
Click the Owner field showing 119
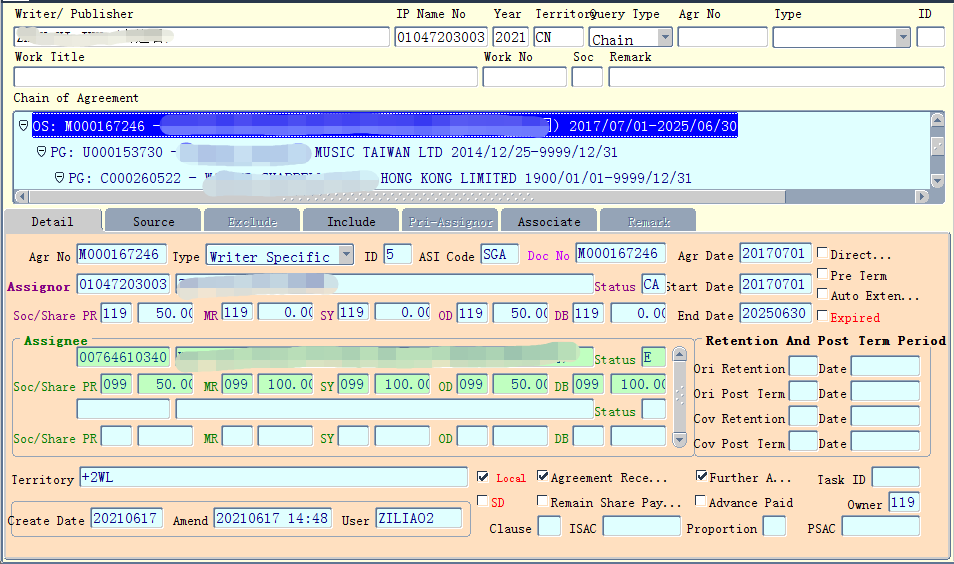tap(904, 502)
